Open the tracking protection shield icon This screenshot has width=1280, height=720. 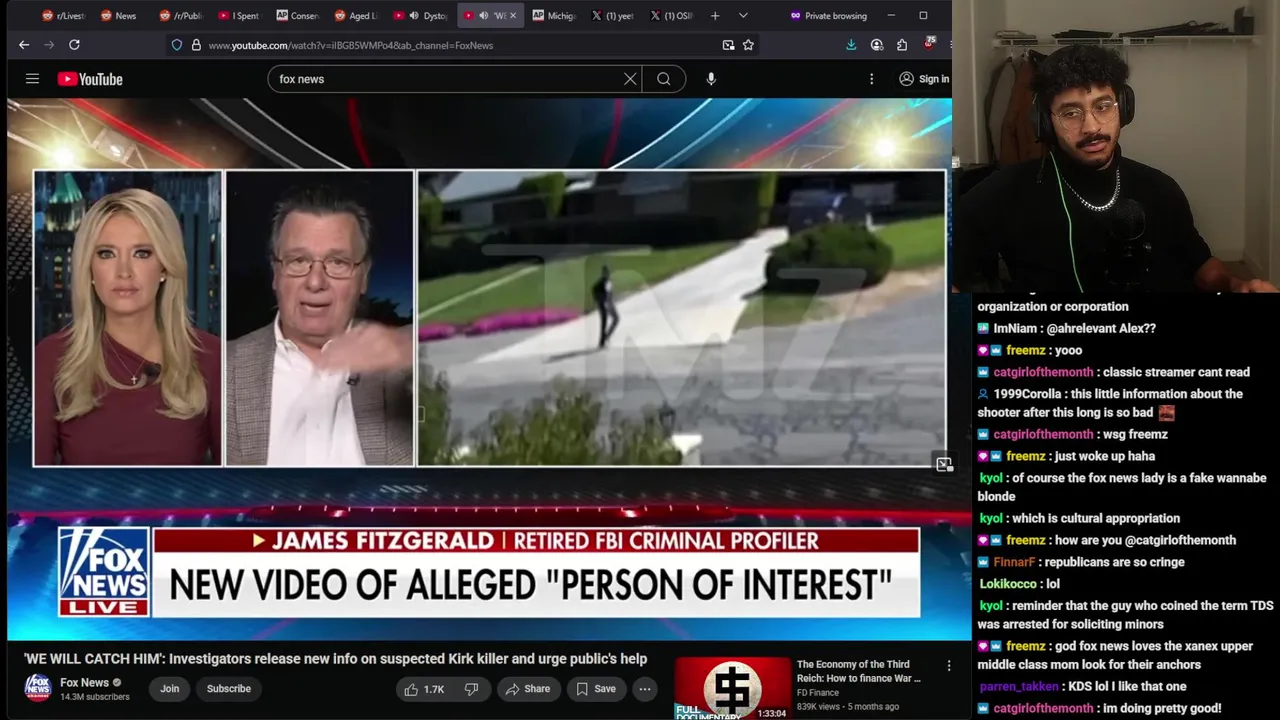[177, 45]
